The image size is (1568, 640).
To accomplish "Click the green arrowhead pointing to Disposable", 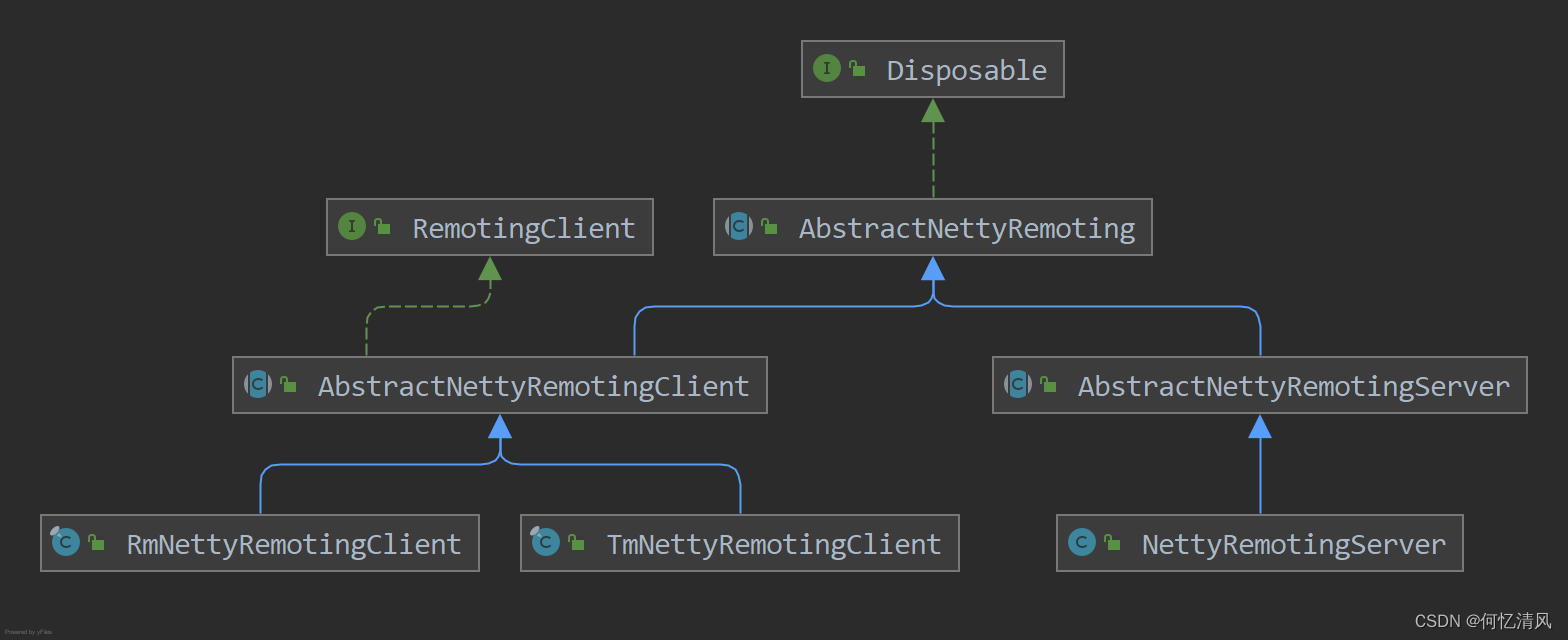I will click(933, 110).
